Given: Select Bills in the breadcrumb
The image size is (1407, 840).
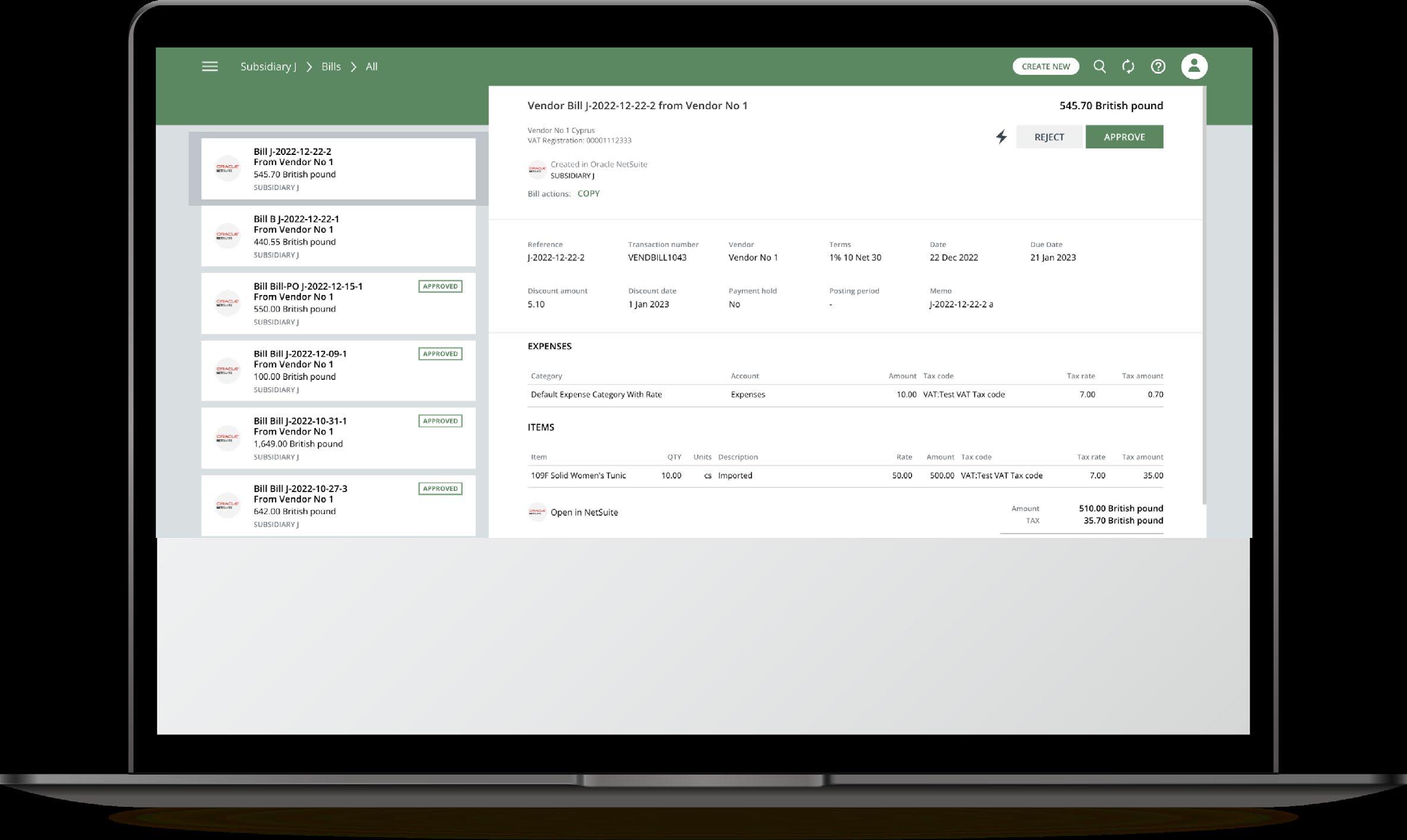Looking at the screenshot, I should tap(331, 66).
